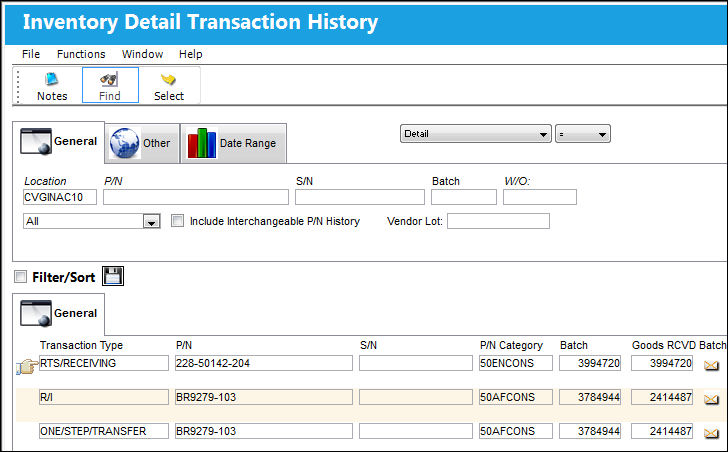Click the Vendor Lot input field
This screenshot has height=452, width=728.
point(499,221)
